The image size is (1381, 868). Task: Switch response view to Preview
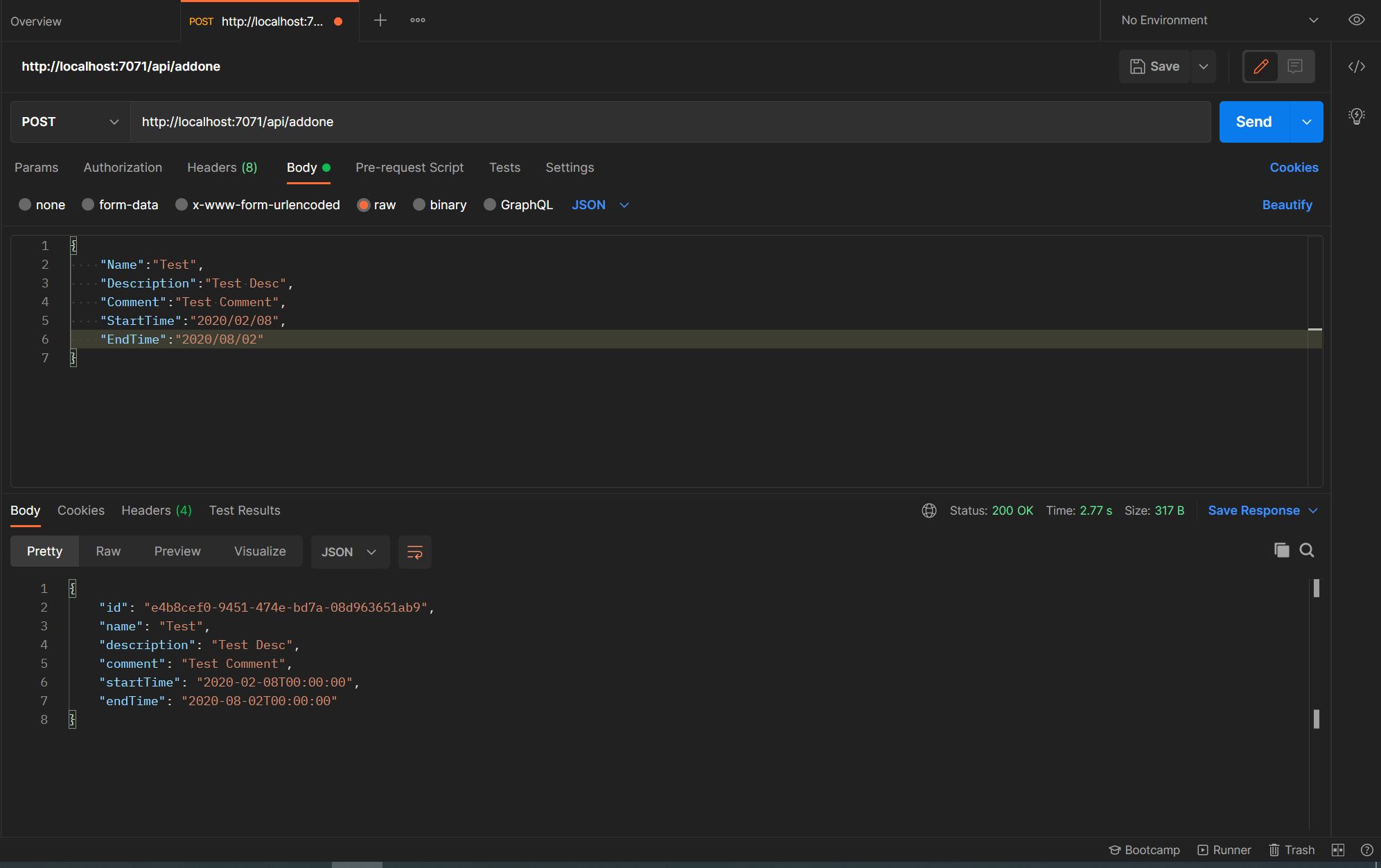coord(177,551)
